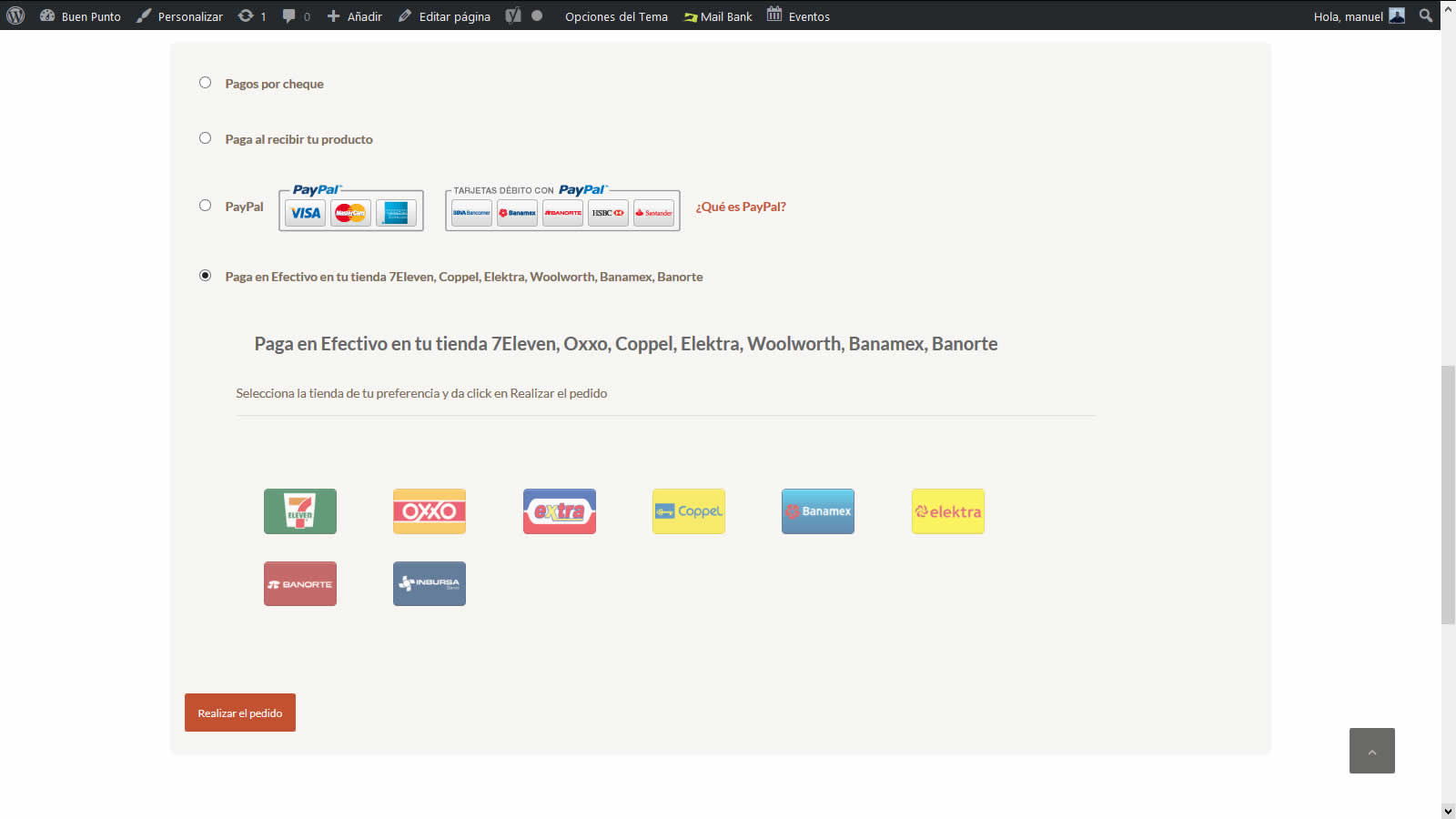Open Opciones del Tema
This screenshot has height=819, width=1456.
616,16
